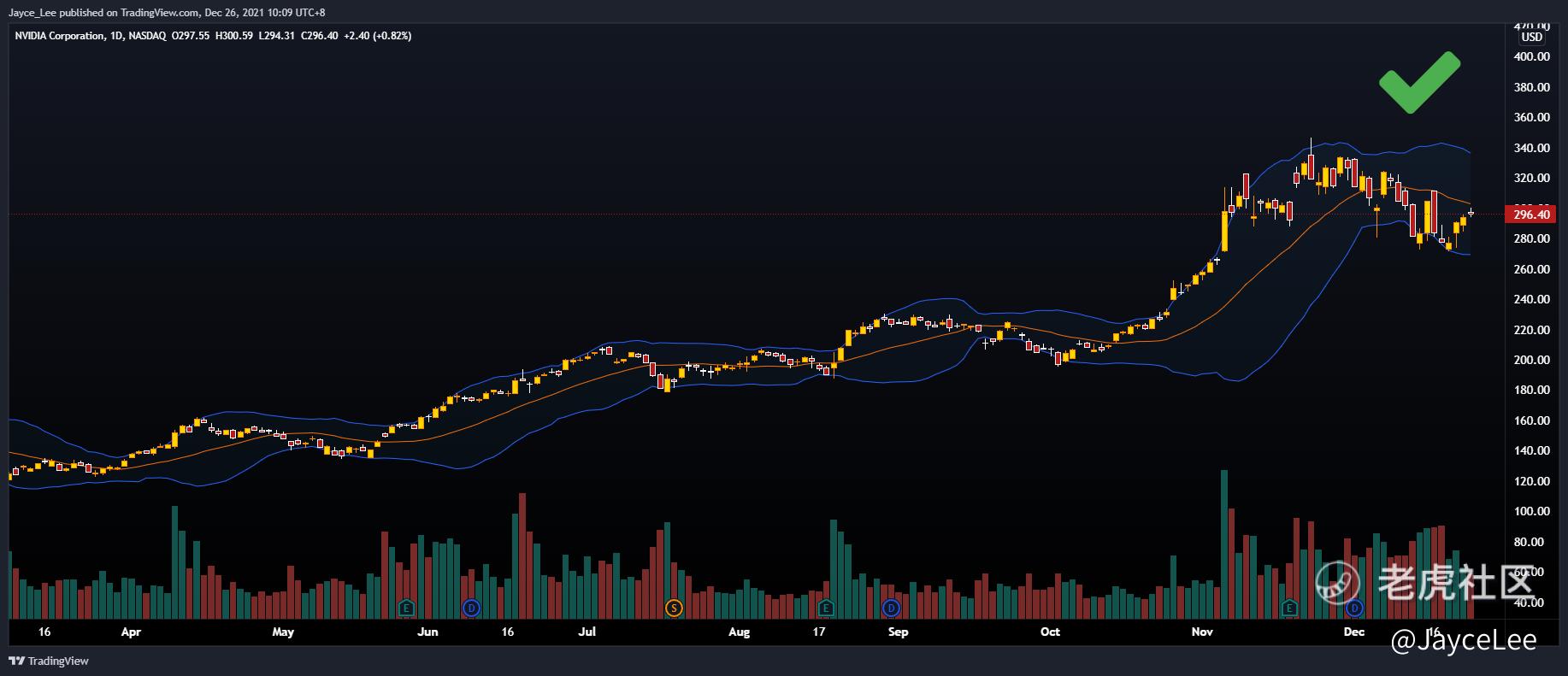Screen dimensions: 1568x676
Task: Click the 320.00 price axis label
Action: click(1531, 179)
